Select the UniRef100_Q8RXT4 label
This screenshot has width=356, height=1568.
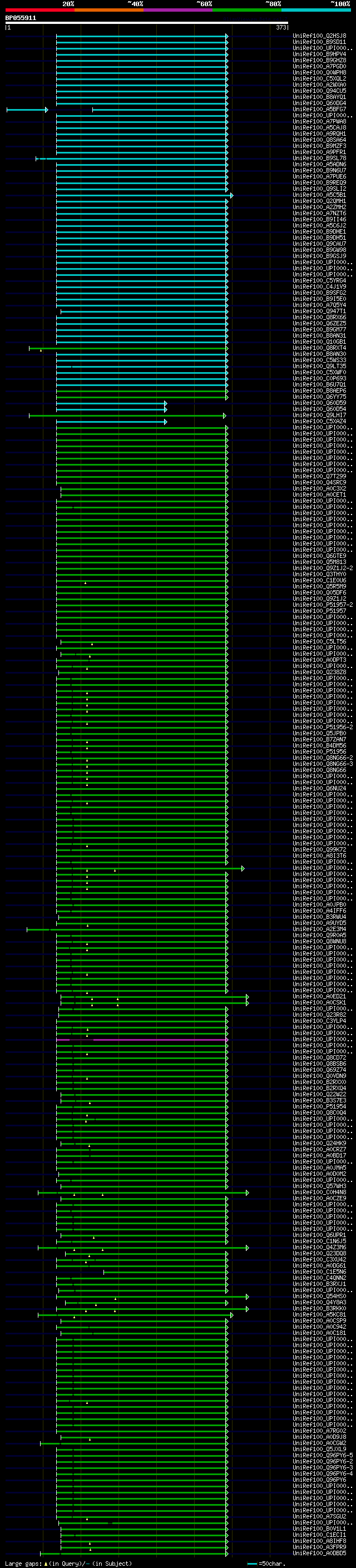click(319, 348)
